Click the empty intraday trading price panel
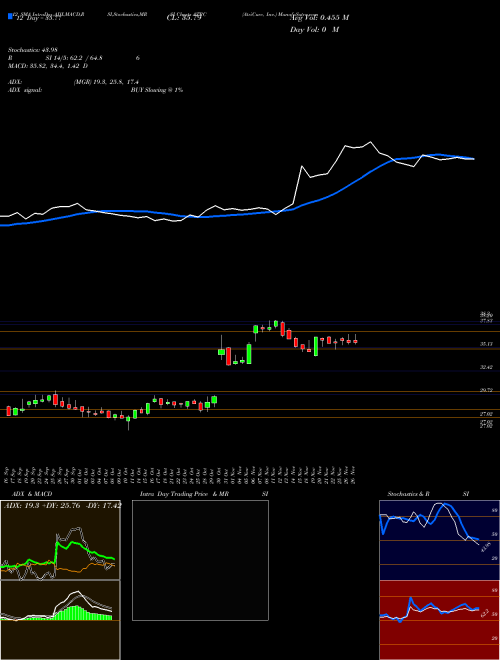 (200, 560)
